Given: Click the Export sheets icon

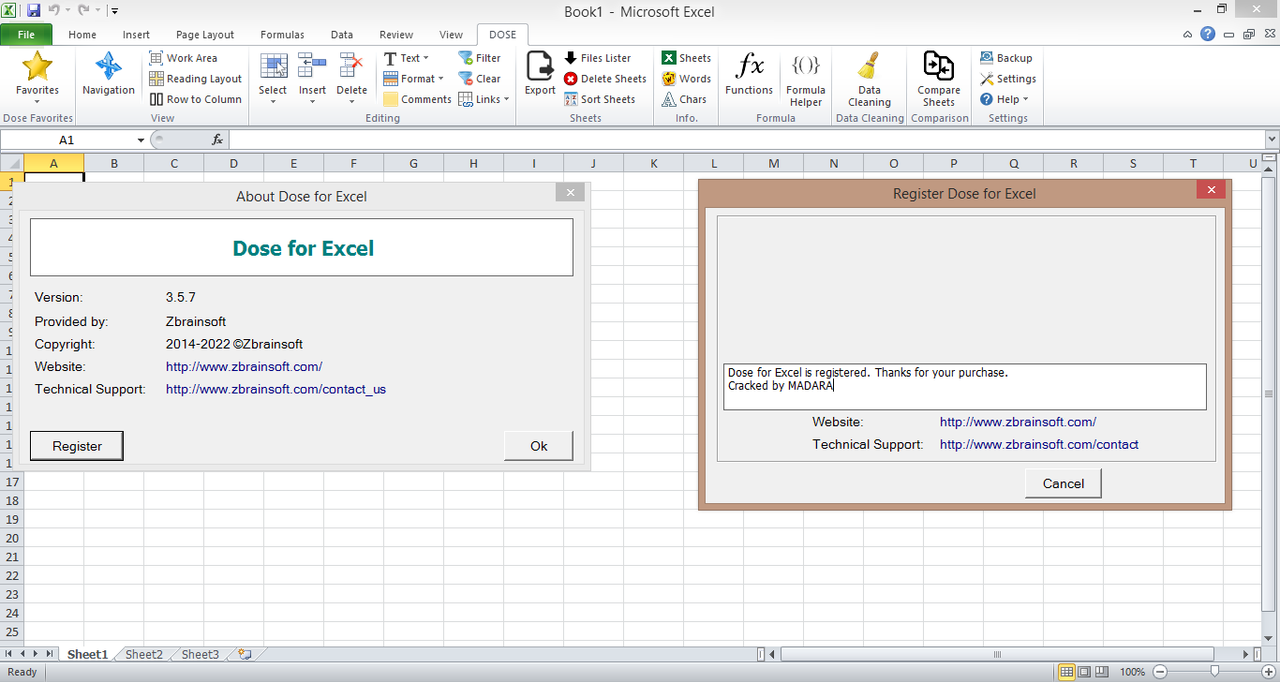Looking at the screenshot, I should pos(540,74).
